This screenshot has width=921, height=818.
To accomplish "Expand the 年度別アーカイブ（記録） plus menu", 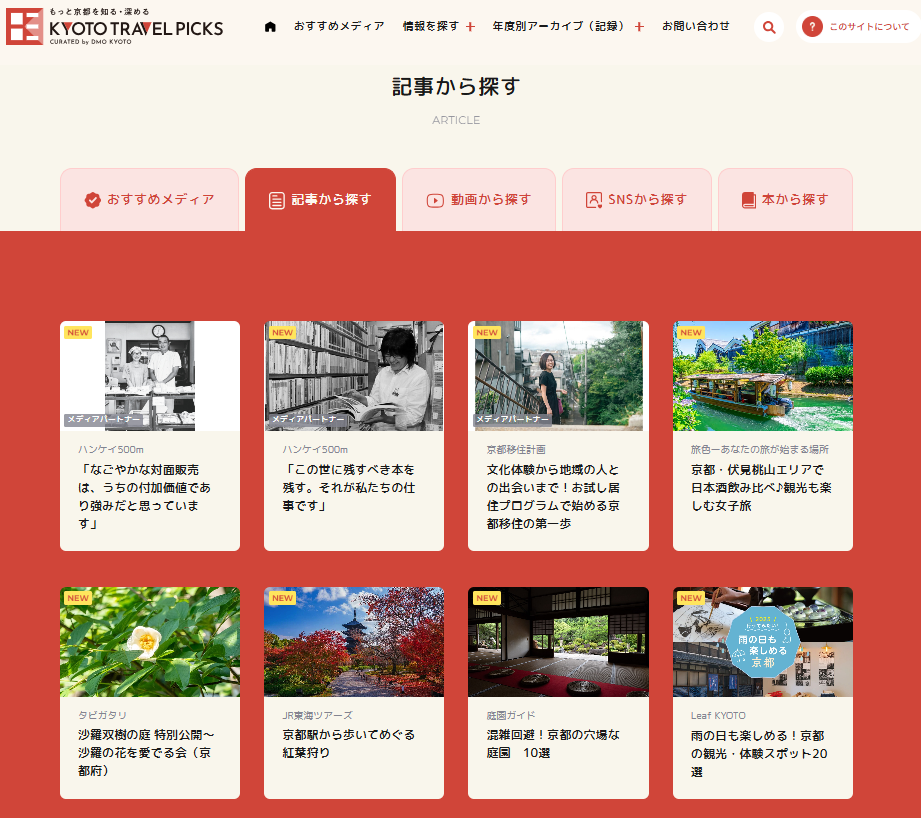I will [639, 26].
